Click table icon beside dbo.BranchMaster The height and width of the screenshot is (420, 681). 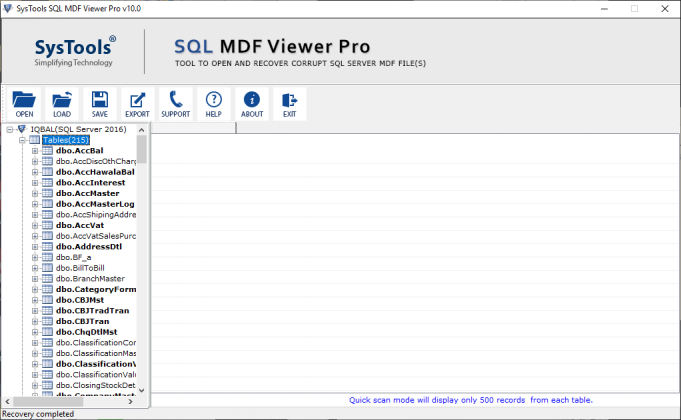point(47,278)
